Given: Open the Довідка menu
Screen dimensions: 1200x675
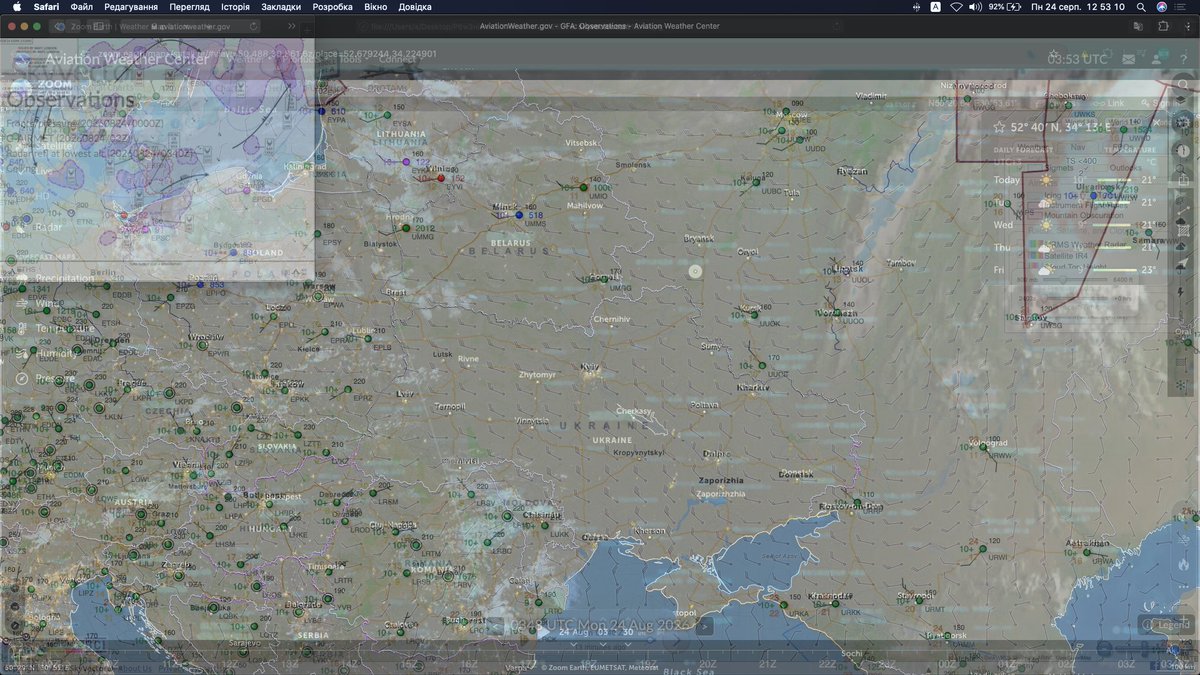Looking at the screenshot, I should (415, 6).
